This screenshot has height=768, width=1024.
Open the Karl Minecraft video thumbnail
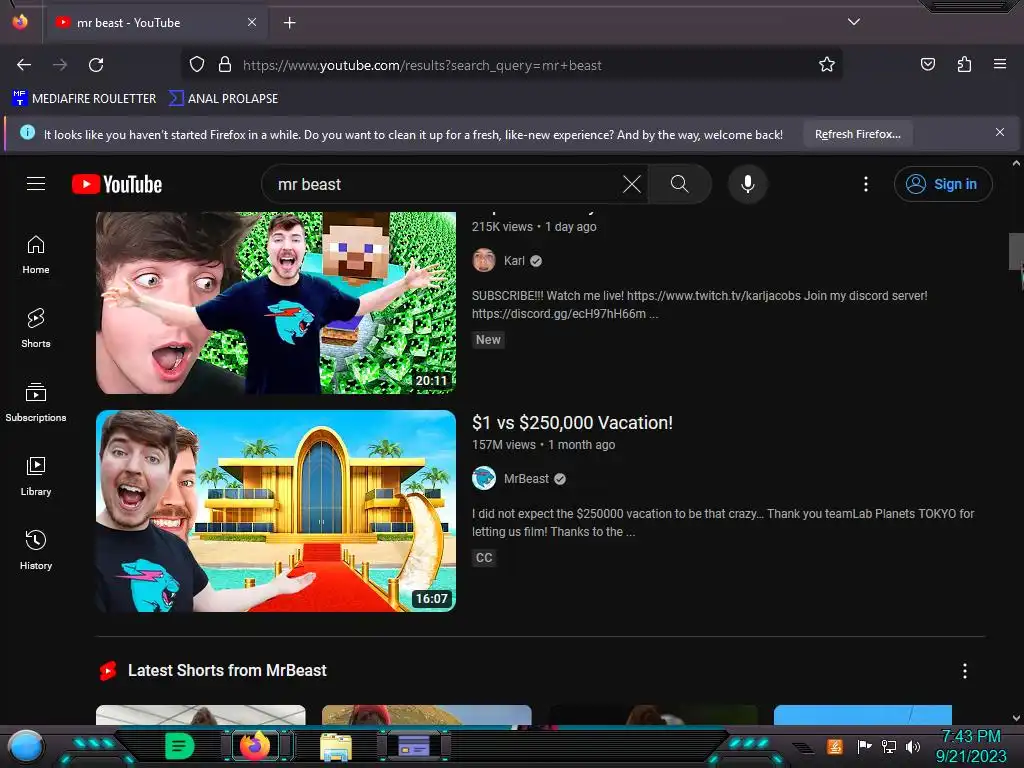[x=276, y=302]
